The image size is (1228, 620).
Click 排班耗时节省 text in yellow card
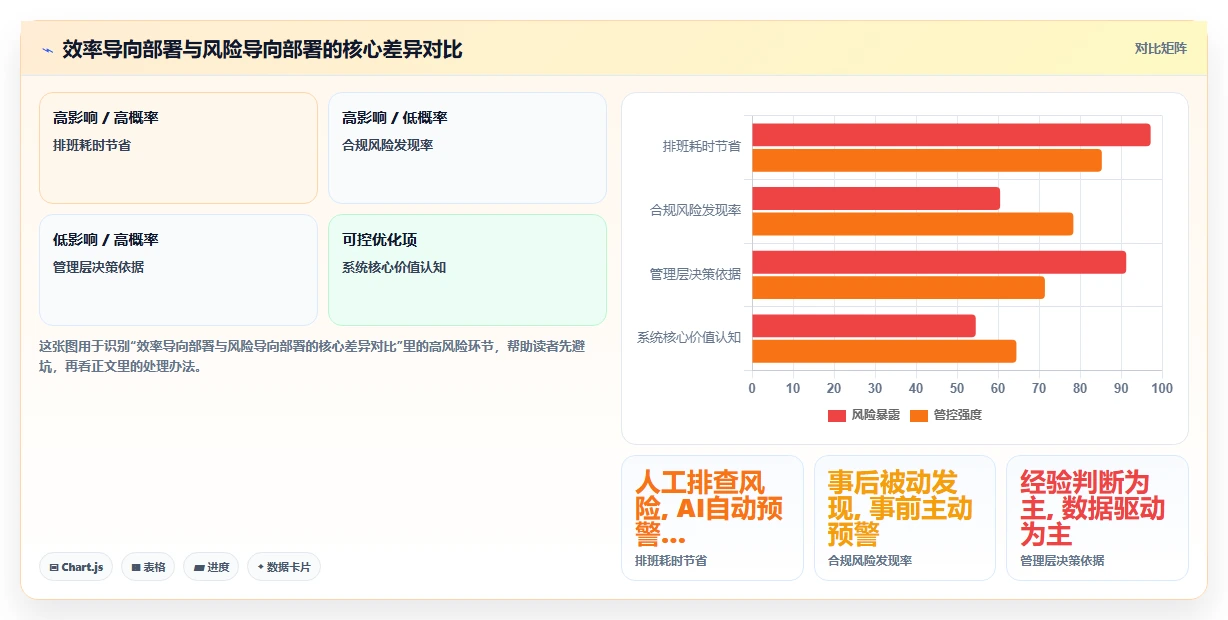point(92,145)
